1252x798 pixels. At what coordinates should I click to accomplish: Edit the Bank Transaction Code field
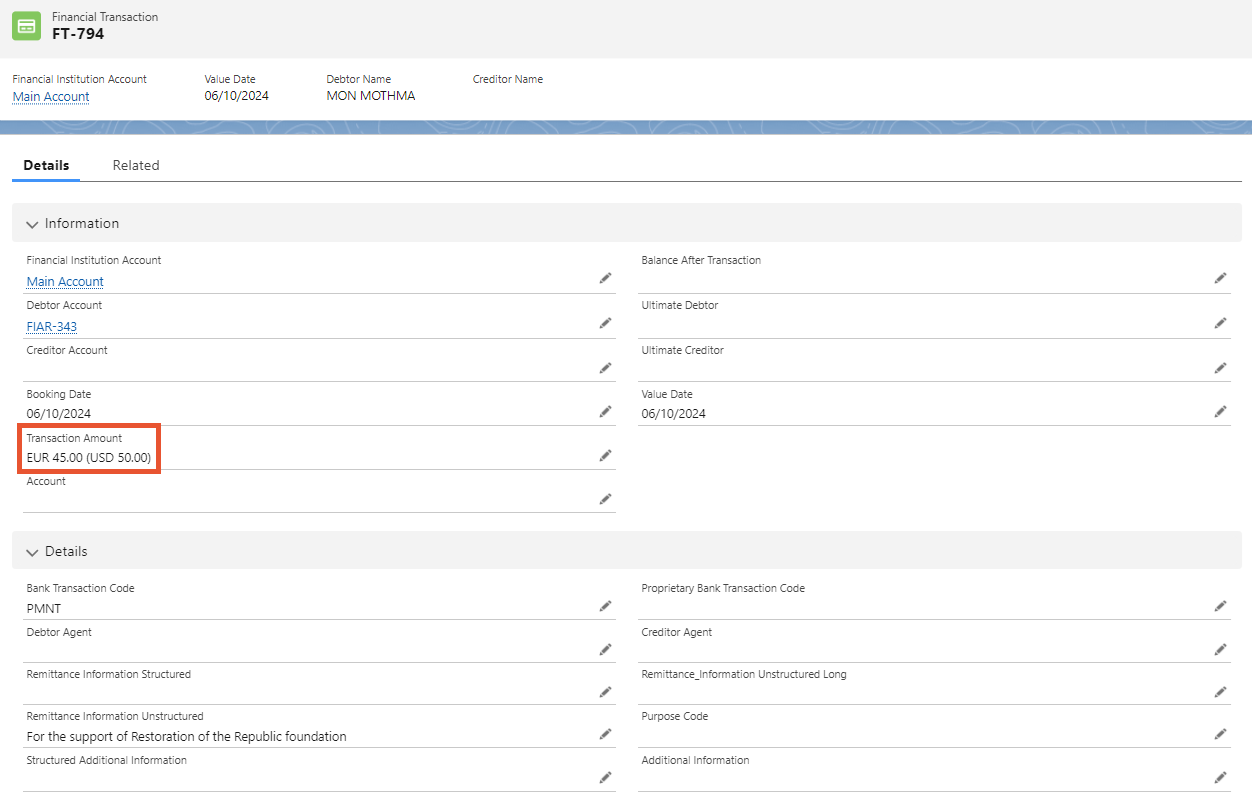point(605,606)
